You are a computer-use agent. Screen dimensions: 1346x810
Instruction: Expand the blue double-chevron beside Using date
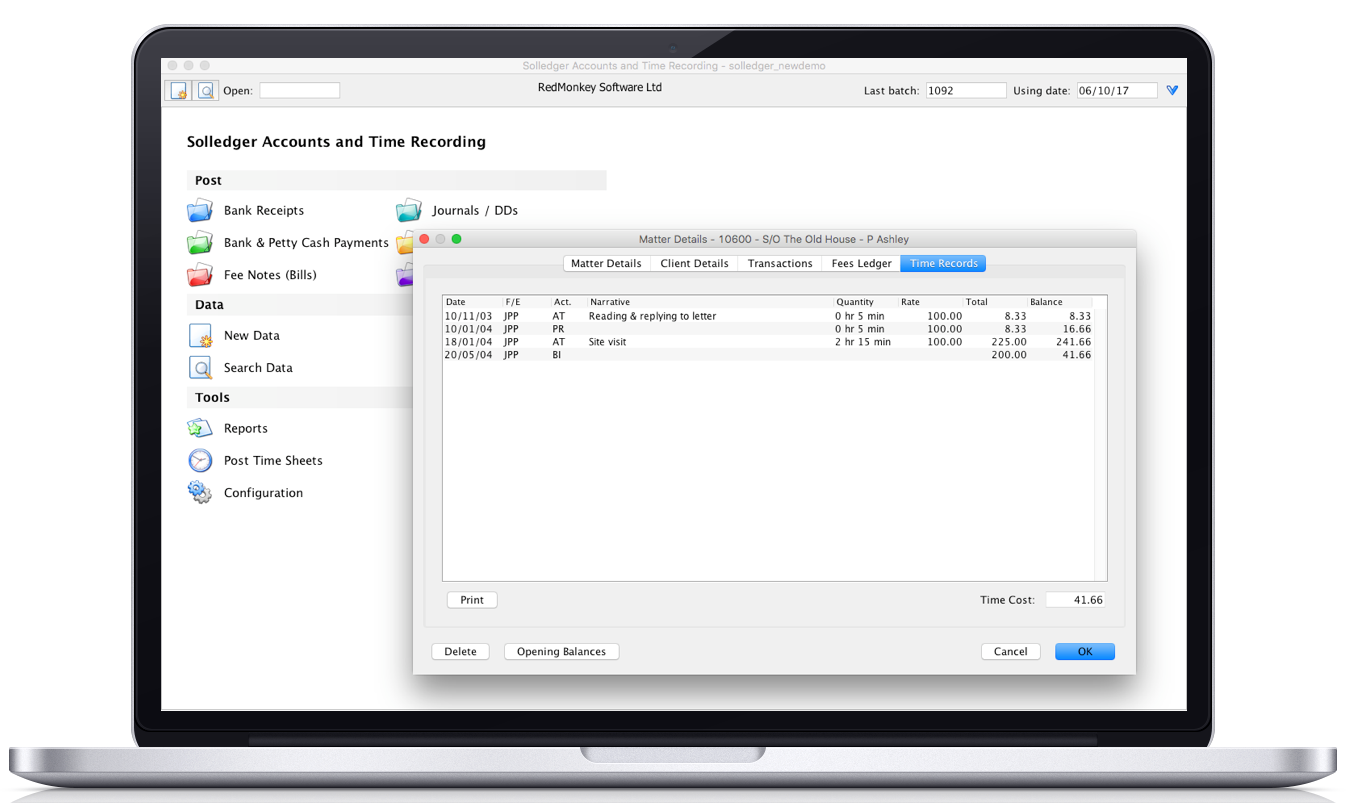[x=1173, y=91]
